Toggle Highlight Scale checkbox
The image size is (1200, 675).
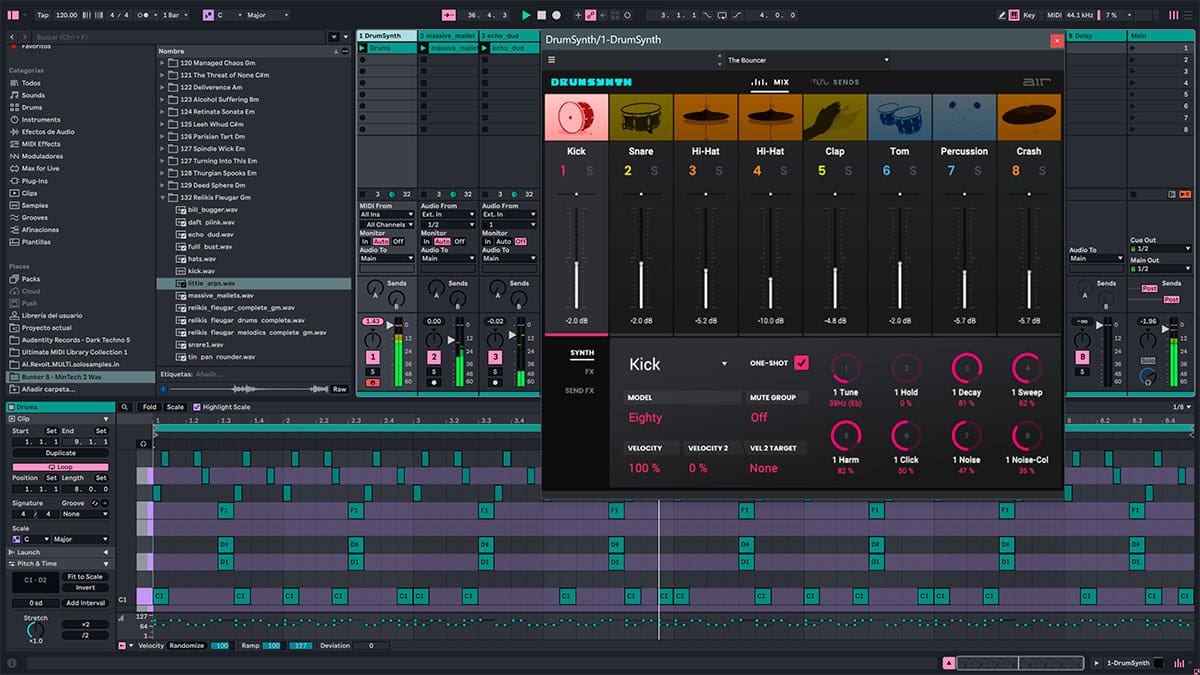point(197,407)
